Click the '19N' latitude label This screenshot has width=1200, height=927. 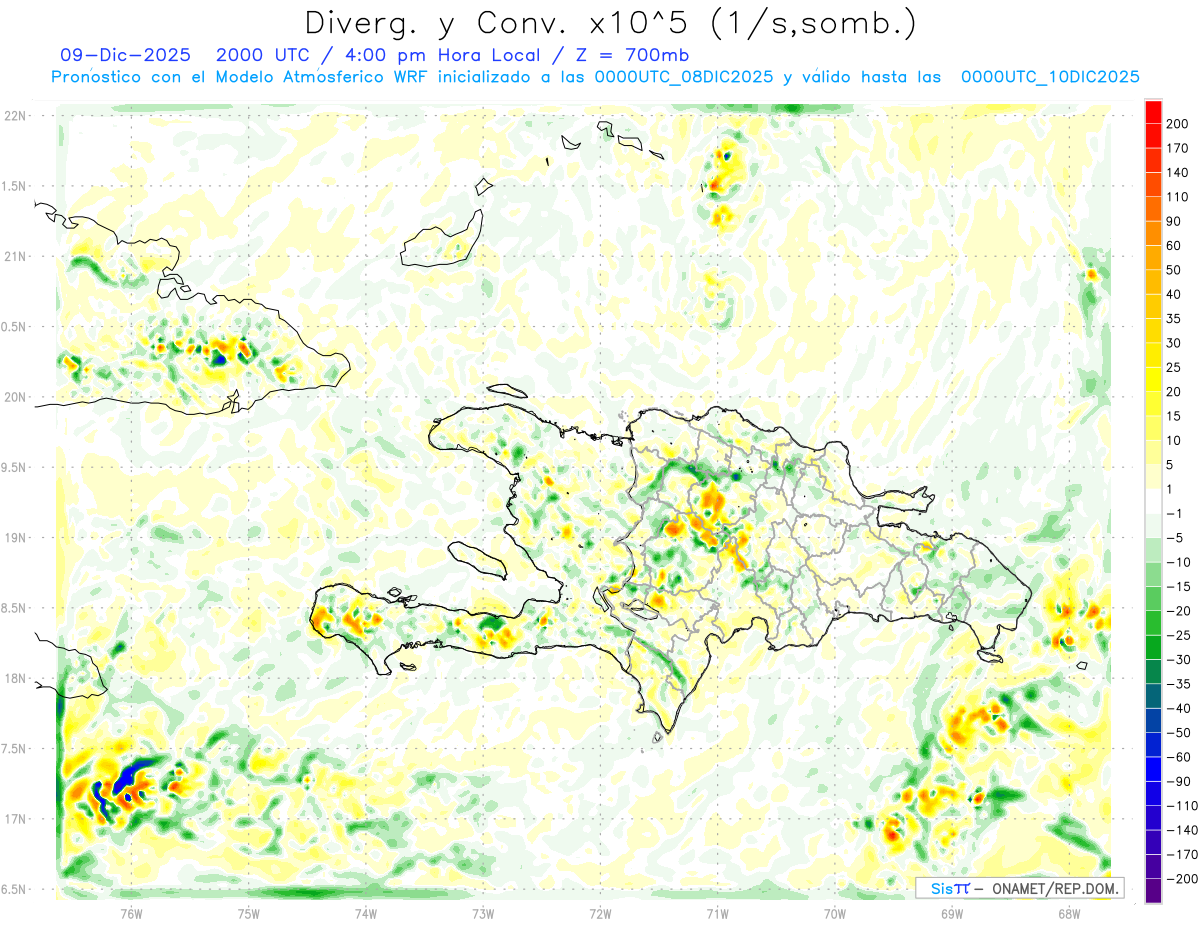(x=16, y=537)
